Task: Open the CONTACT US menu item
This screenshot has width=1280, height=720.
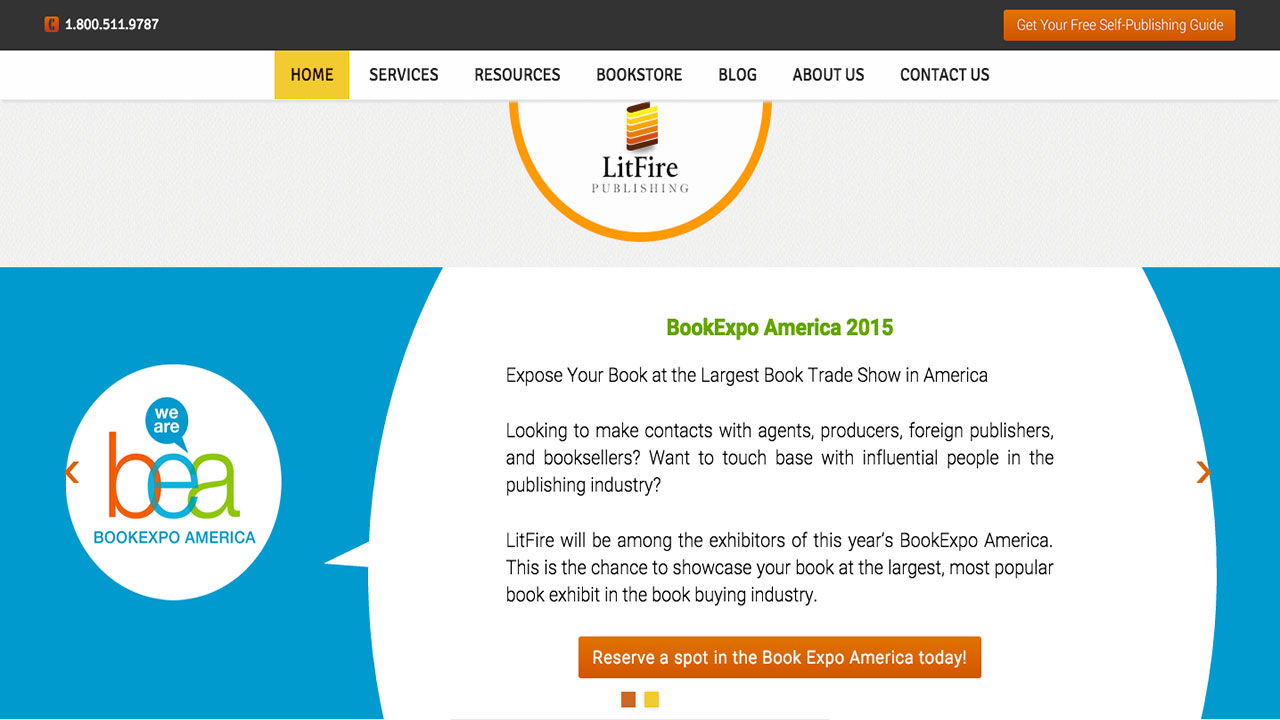Action: (944, 74)
